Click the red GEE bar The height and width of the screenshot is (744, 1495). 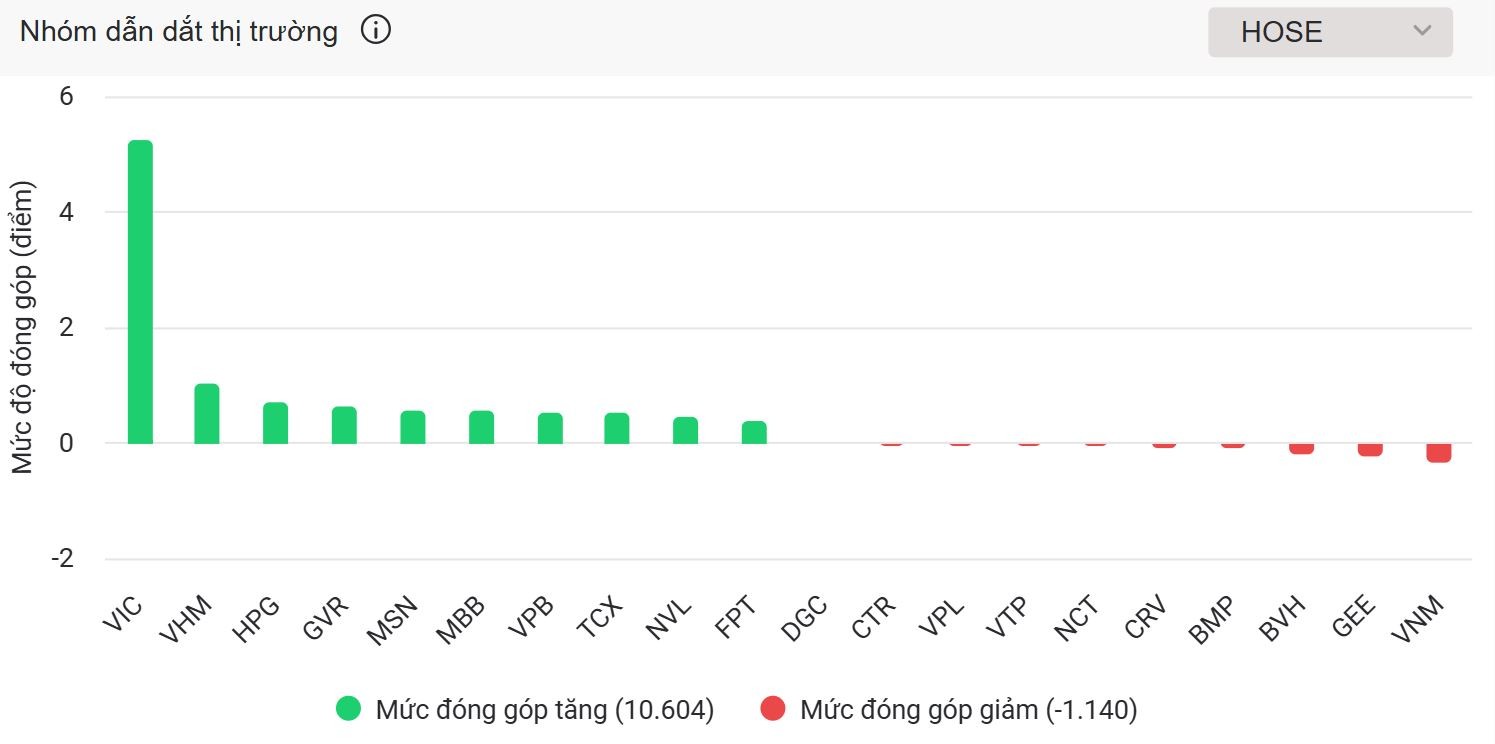(1370, 449)
